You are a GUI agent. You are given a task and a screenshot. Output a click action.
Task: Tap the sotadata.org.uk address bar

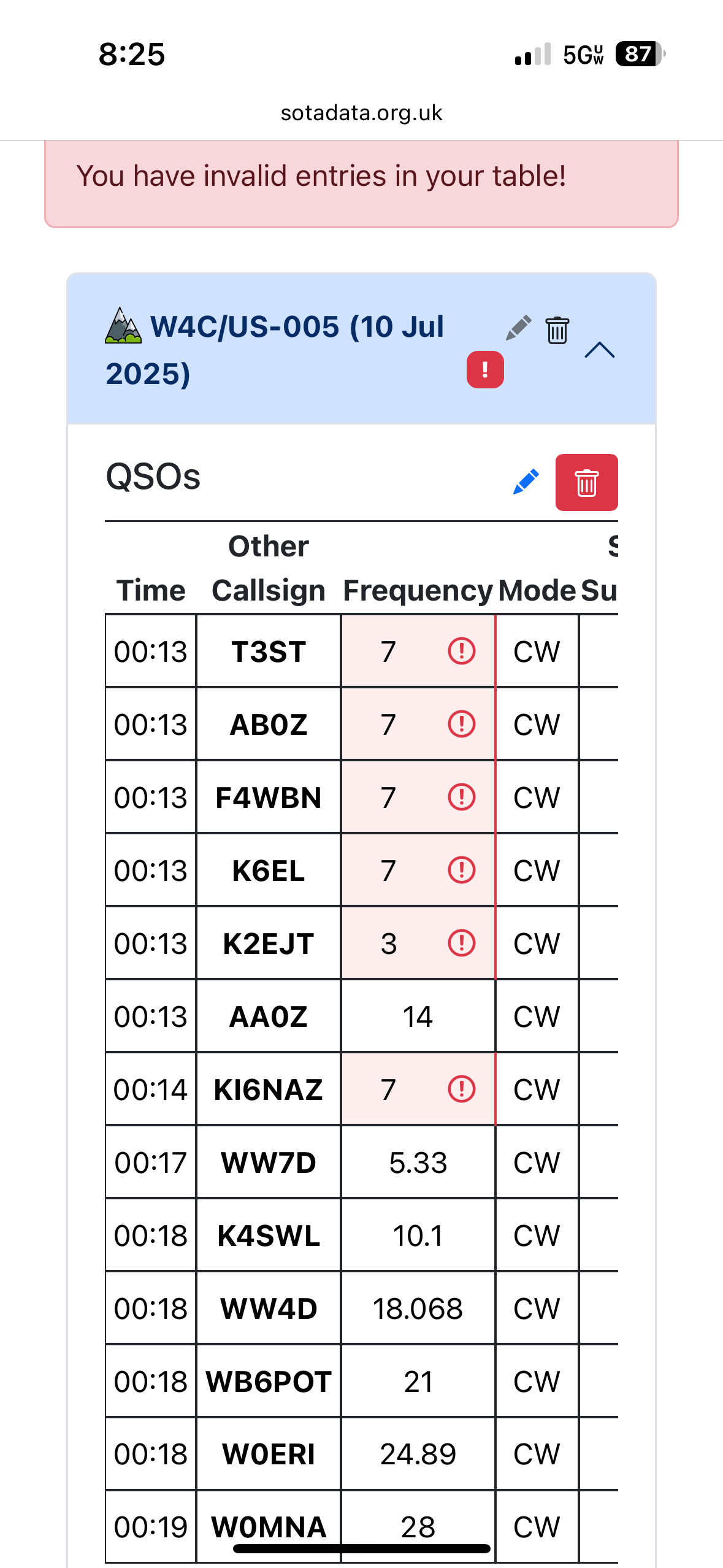click(x=361, y=113)
